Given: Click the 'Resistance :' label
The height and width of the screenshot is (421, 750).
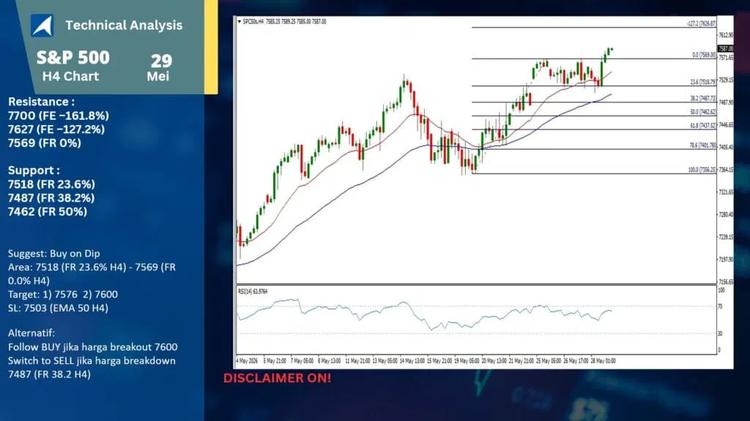Looking at the screenshot, I should (41, 102).
